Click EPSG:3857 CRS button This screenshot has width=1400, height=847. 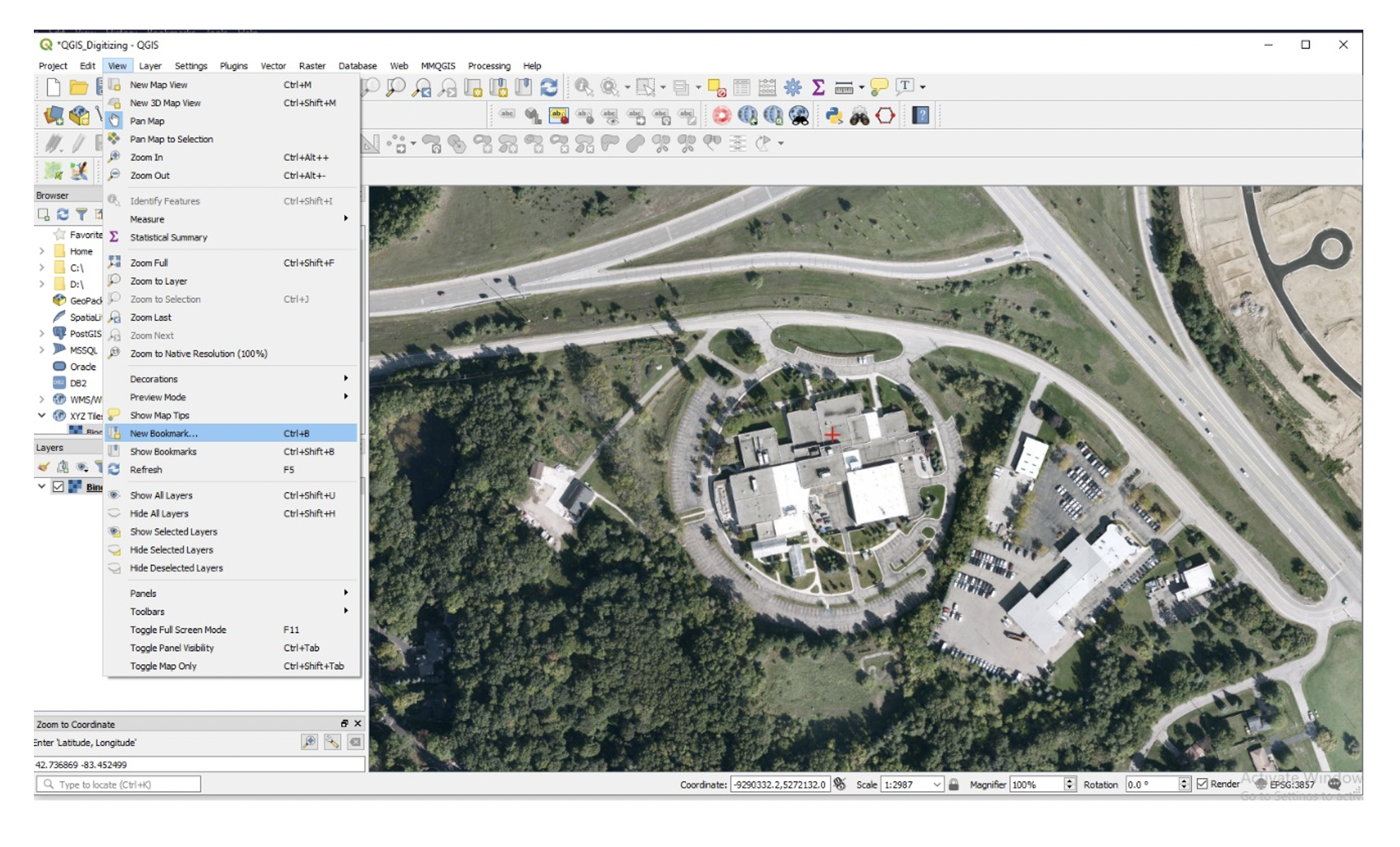pyautogui.click(x=1285, y=784)
